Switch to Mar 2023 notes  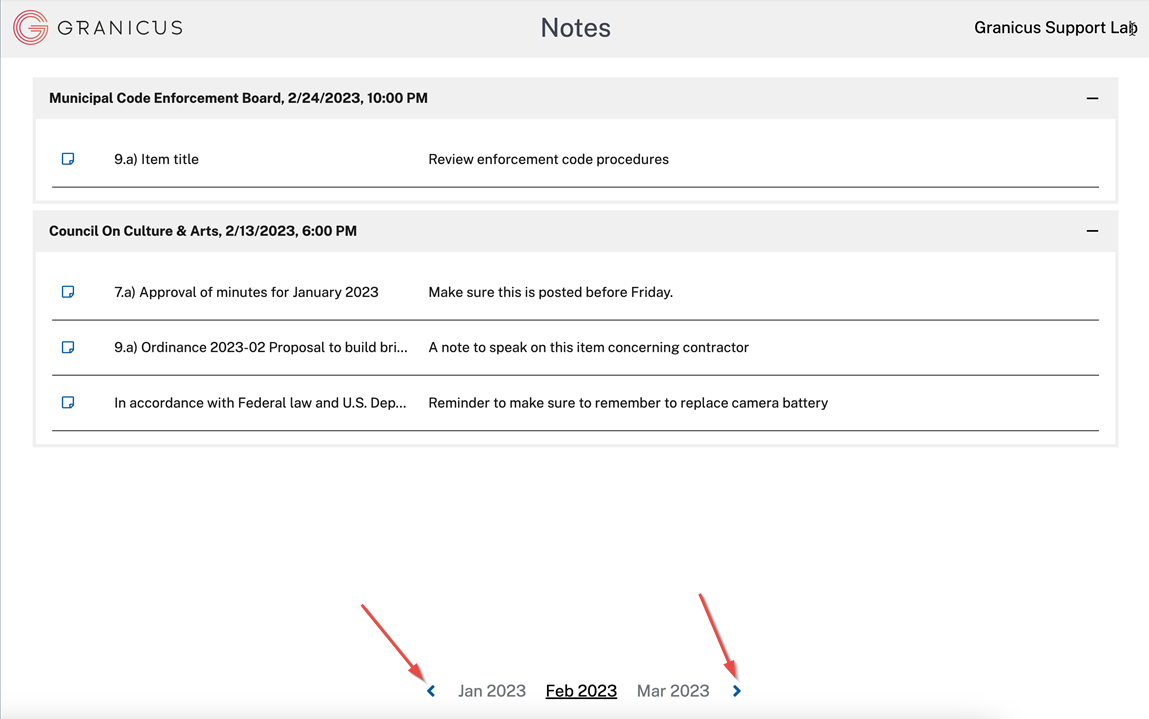coord(673,691)
